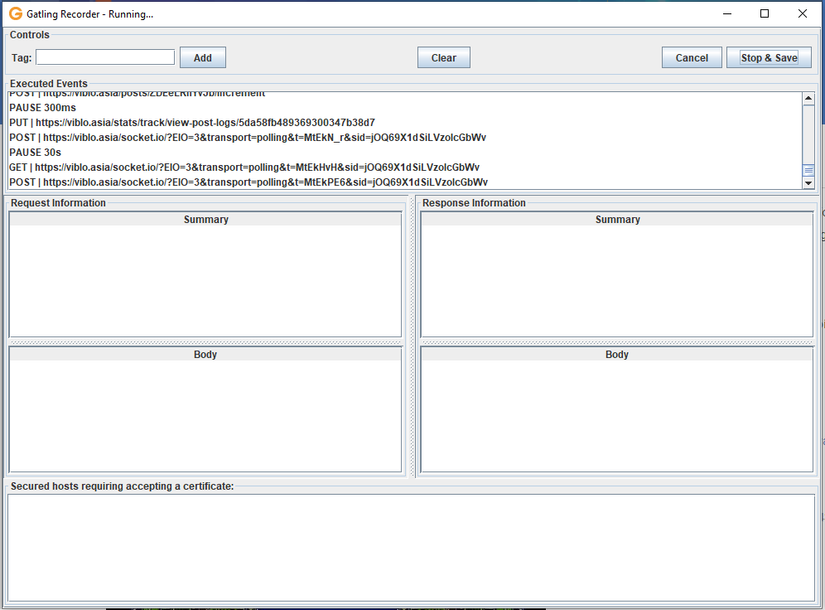Image resolution: width=825 pixels, height=610 pixels.
Task: Click the Response Information Body header
Action: 617,354
